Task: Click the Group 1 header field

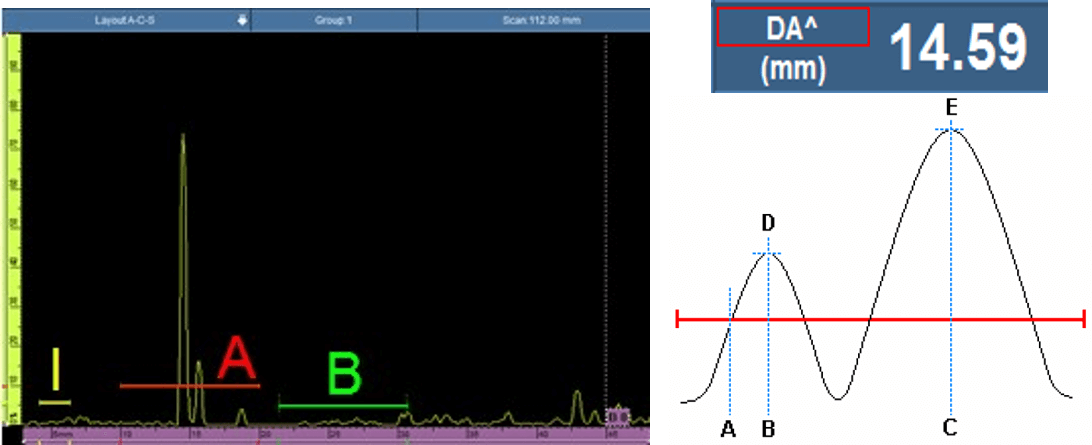Action: pyautogui.click(x=334, y=19)
